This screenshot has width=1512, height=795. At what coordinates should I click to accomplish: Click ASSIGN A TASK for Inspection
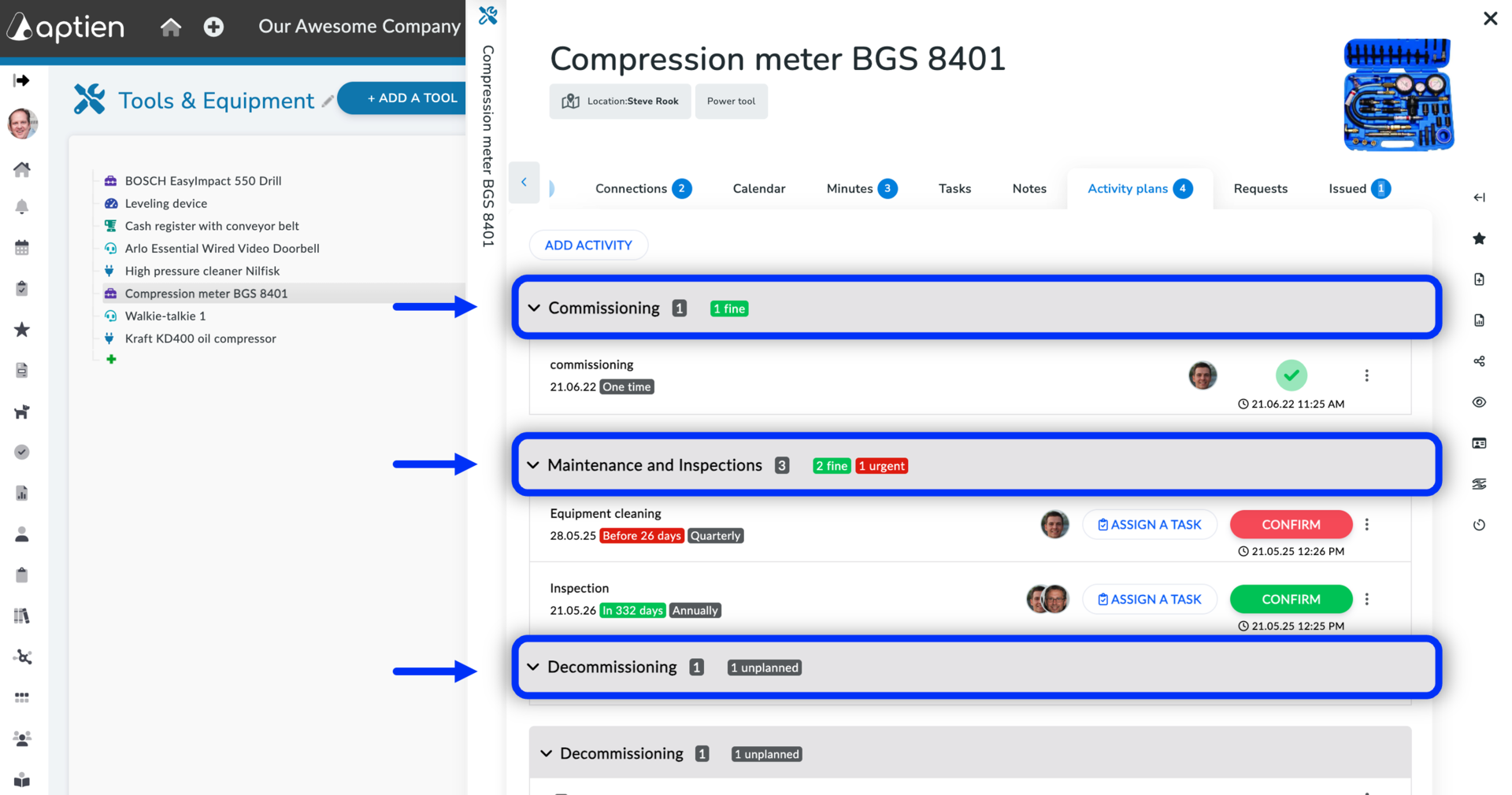(x=1150, y=599)
